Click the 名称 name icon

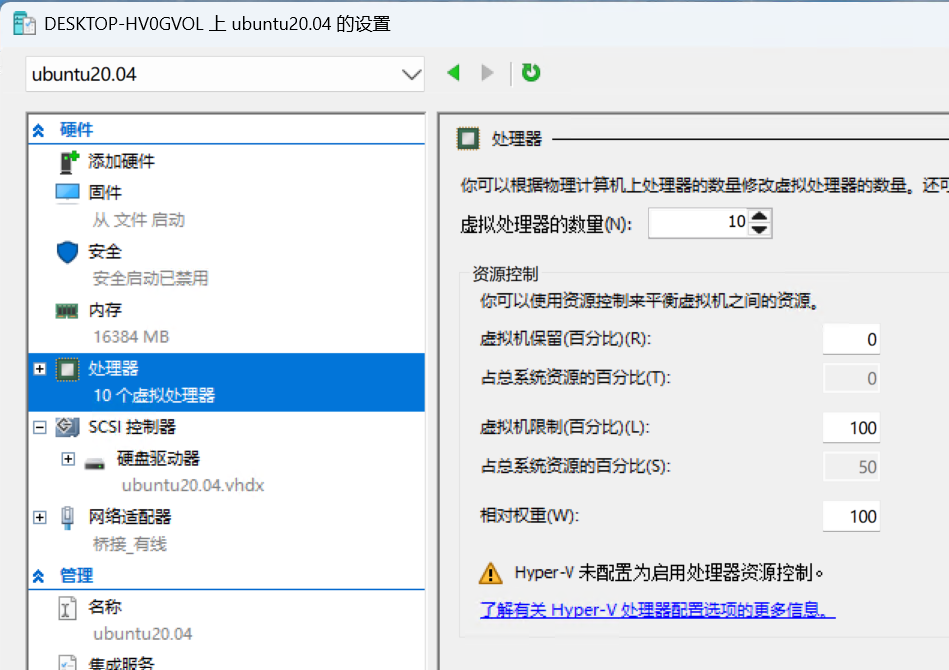coord(67,608)
